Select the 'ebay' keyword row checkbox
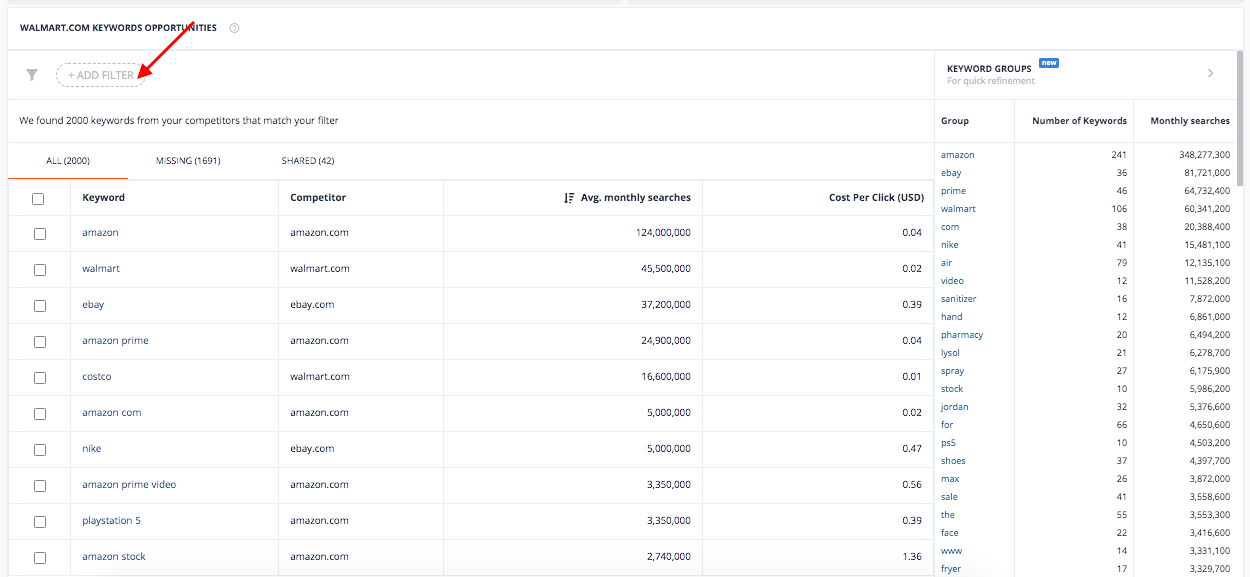Image resolution: width=1250 pixels, height=577 pixels. pyautogui.click(x=40, y=306)
